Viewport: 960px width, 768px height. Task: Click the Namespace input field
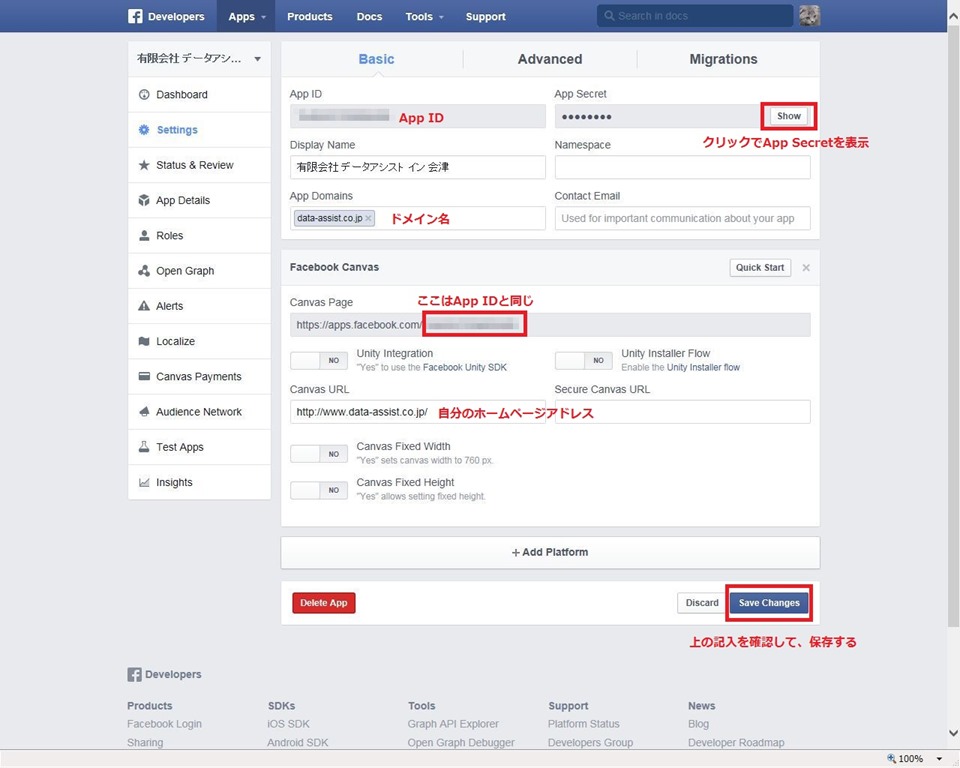(683, 167)
